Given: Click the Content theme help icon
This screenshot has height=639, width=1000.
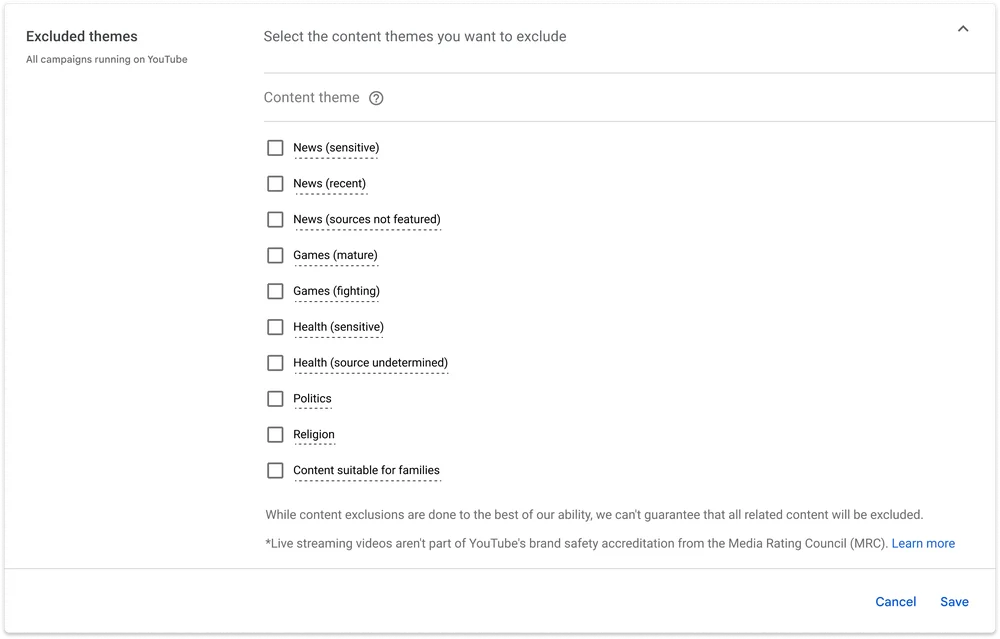Looking at the screenshot, I should [376, 98].
